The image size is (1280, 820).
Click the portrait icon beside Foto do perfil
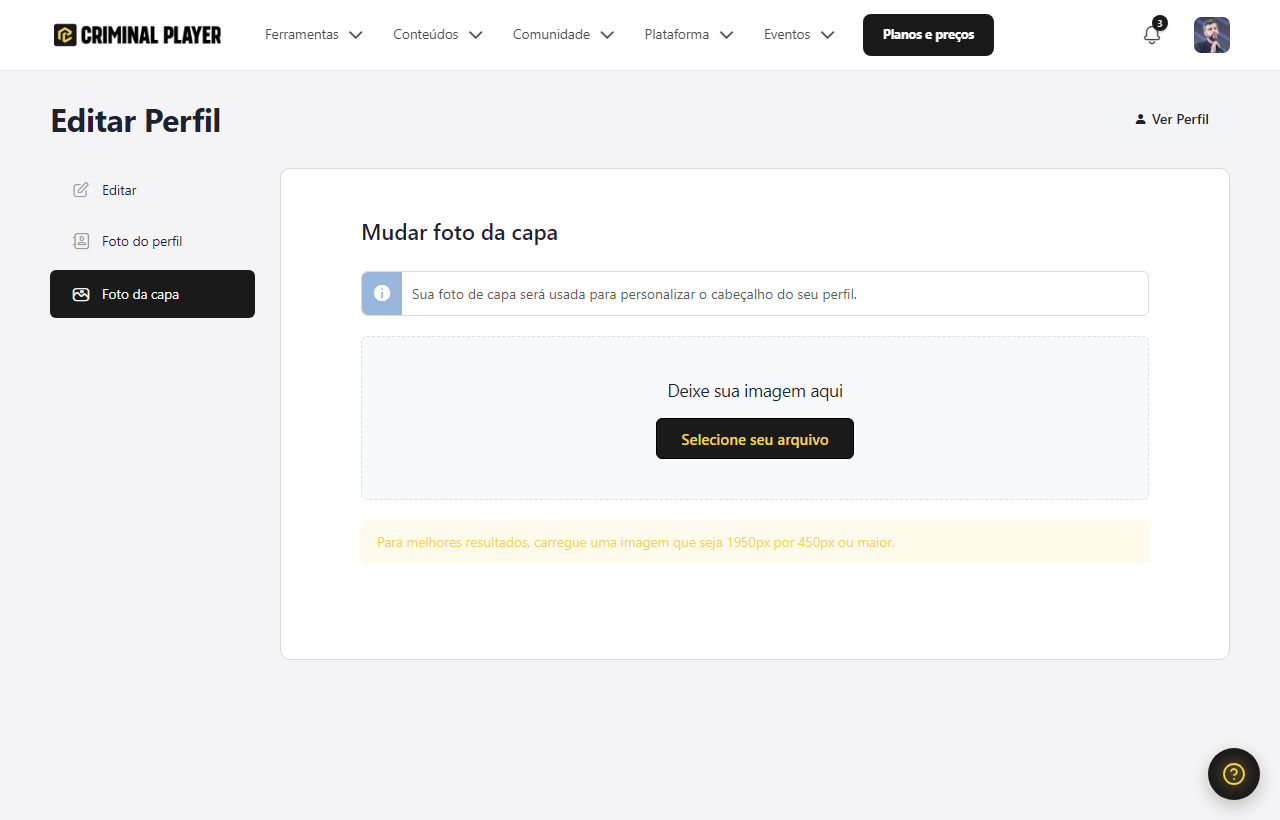[81, 241]
